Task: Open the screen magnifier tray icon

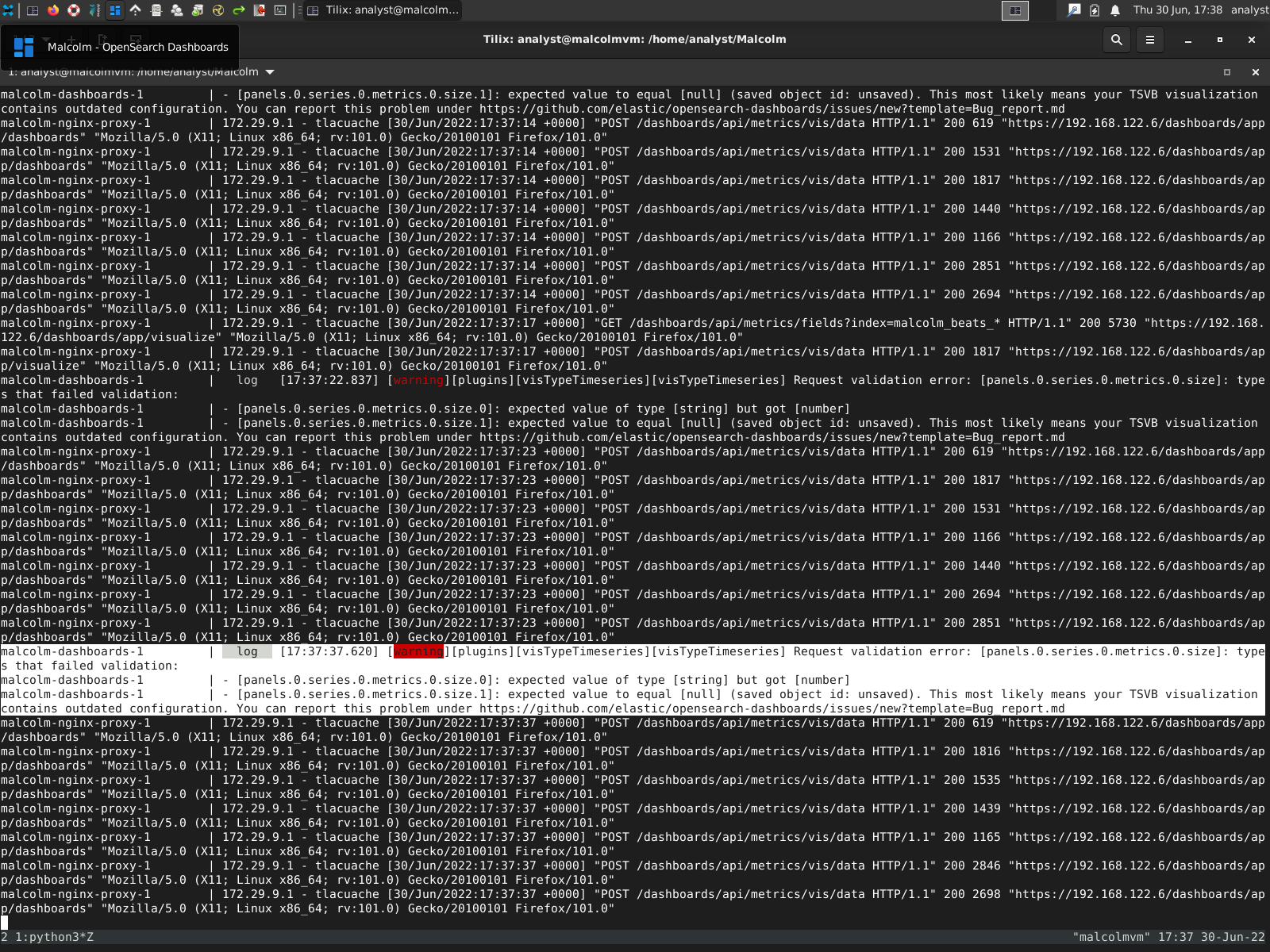Action: pyautogui.click(x=1074, y=10)
